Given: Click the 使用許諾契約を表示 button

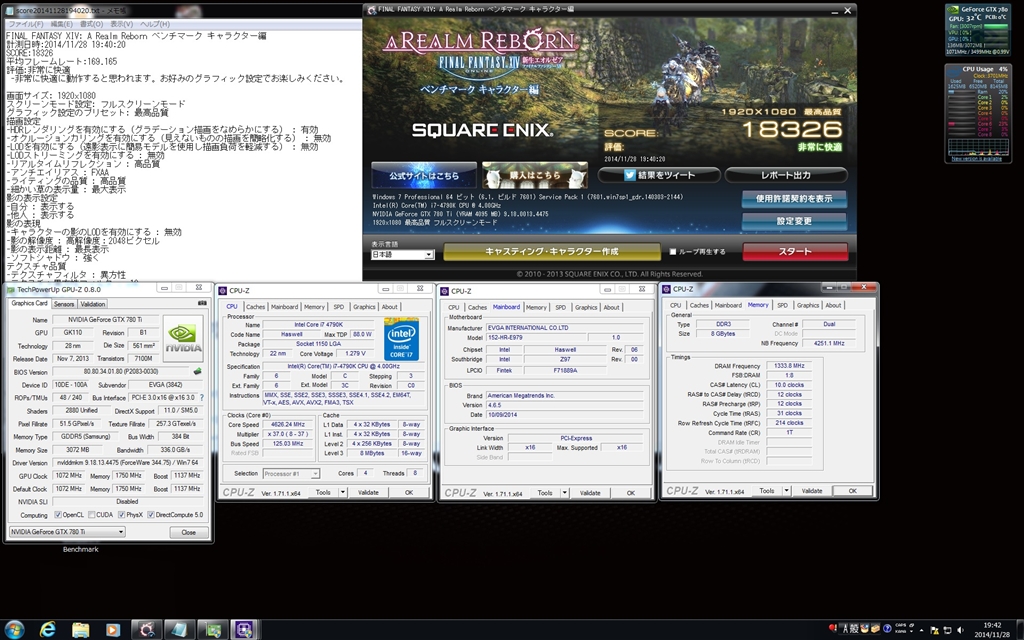Looking at the screenshot, I should click(794, 199).
